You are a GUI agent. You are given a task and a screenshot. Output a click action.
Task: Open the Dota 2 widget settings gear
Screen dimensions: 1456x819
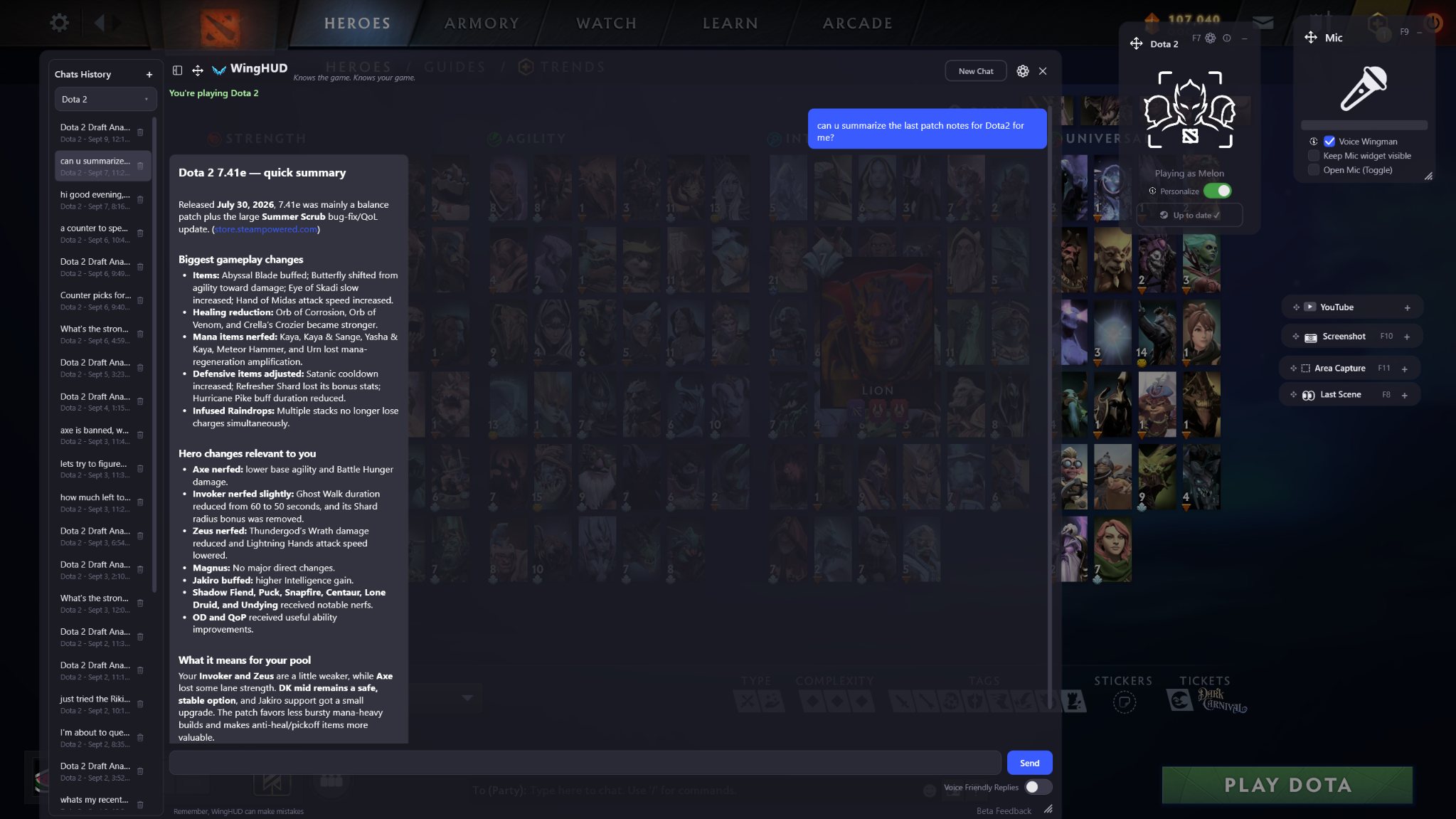[1211, 38]
